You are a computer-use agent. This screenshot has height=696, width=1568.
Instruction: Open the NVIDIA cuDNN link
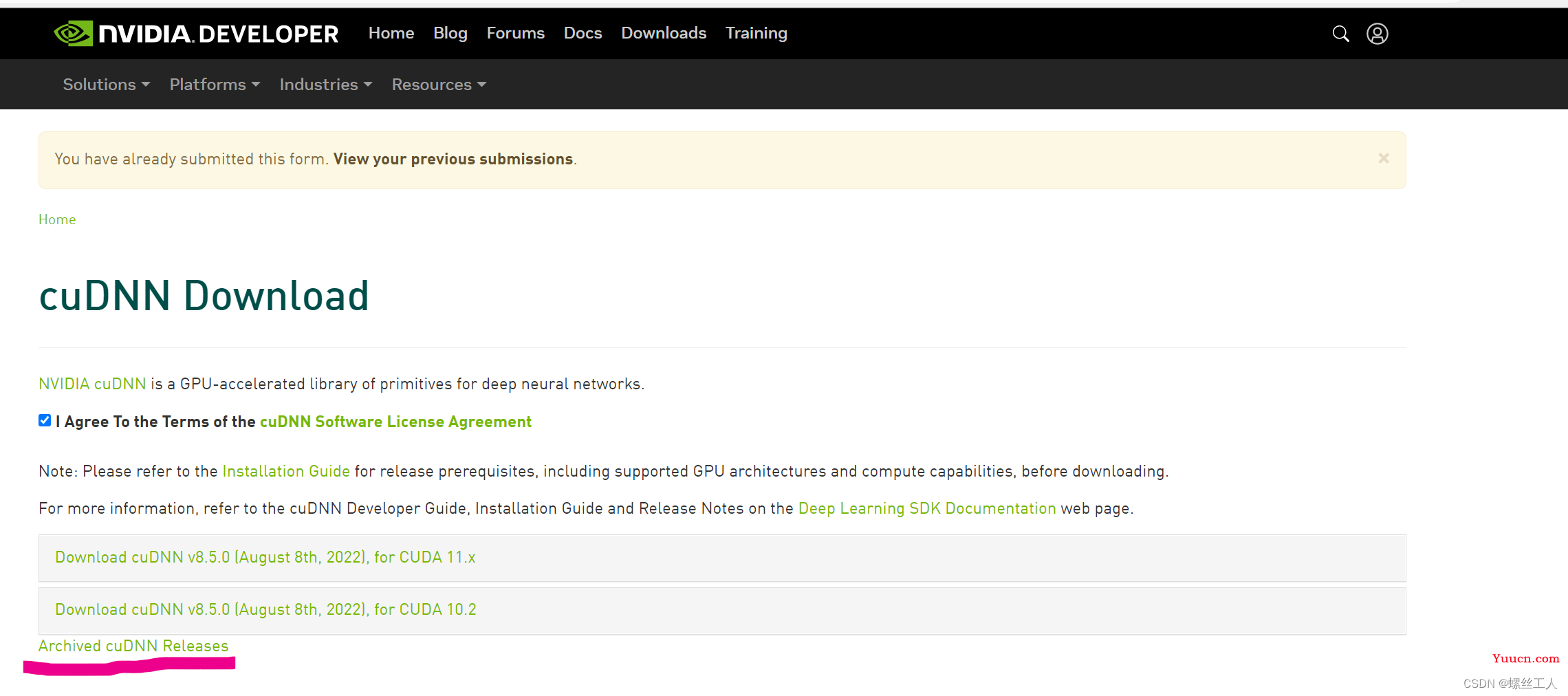pos(92,384)
